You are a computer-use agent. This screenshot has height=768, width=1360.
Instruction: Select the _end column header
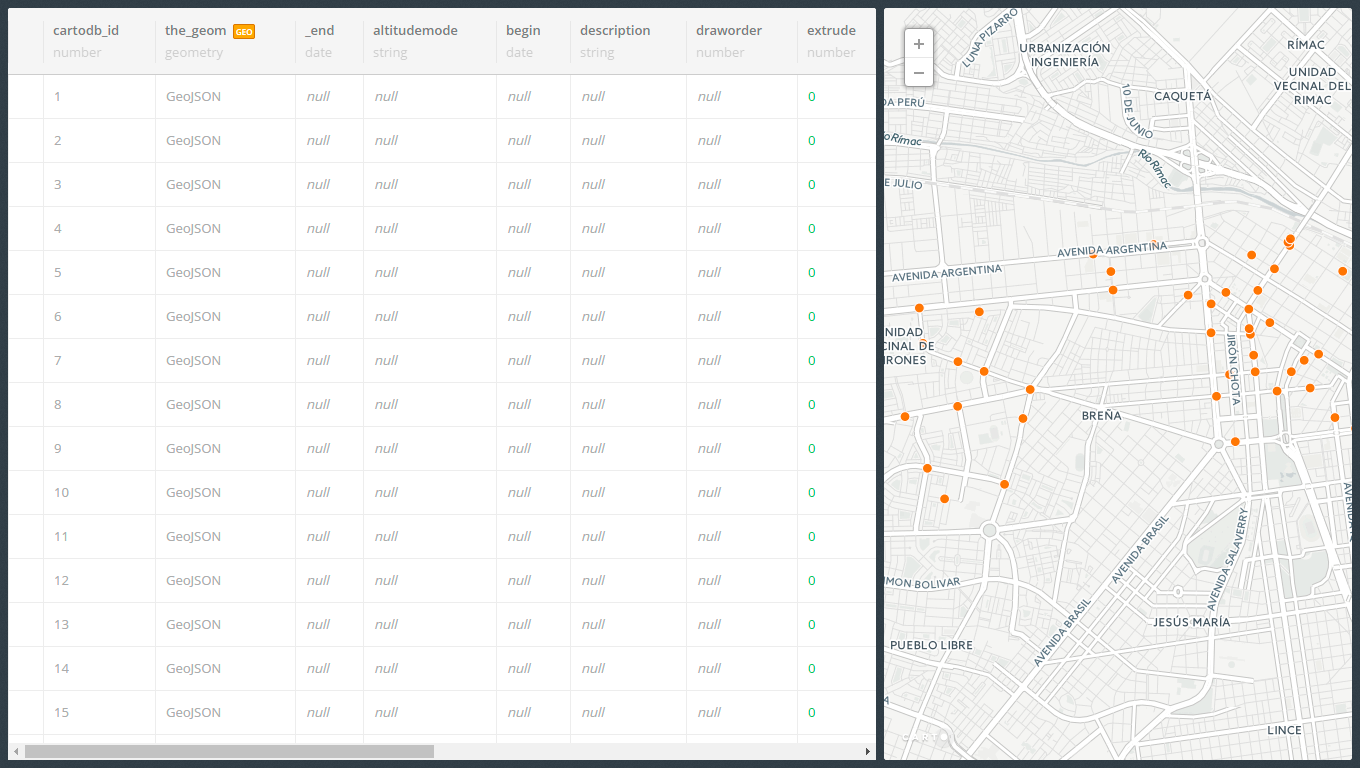point(320,30)
